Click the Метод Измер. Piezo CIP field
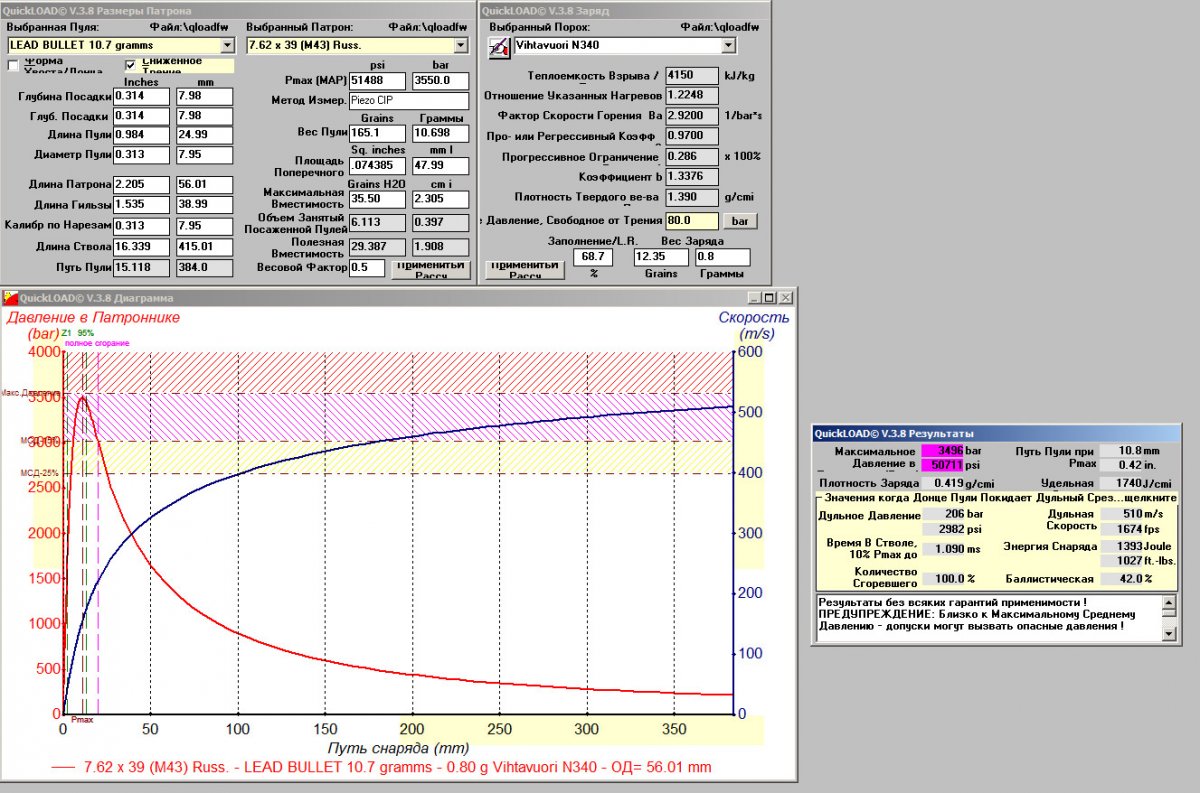1200x793 pixels. tap(408, 101)
